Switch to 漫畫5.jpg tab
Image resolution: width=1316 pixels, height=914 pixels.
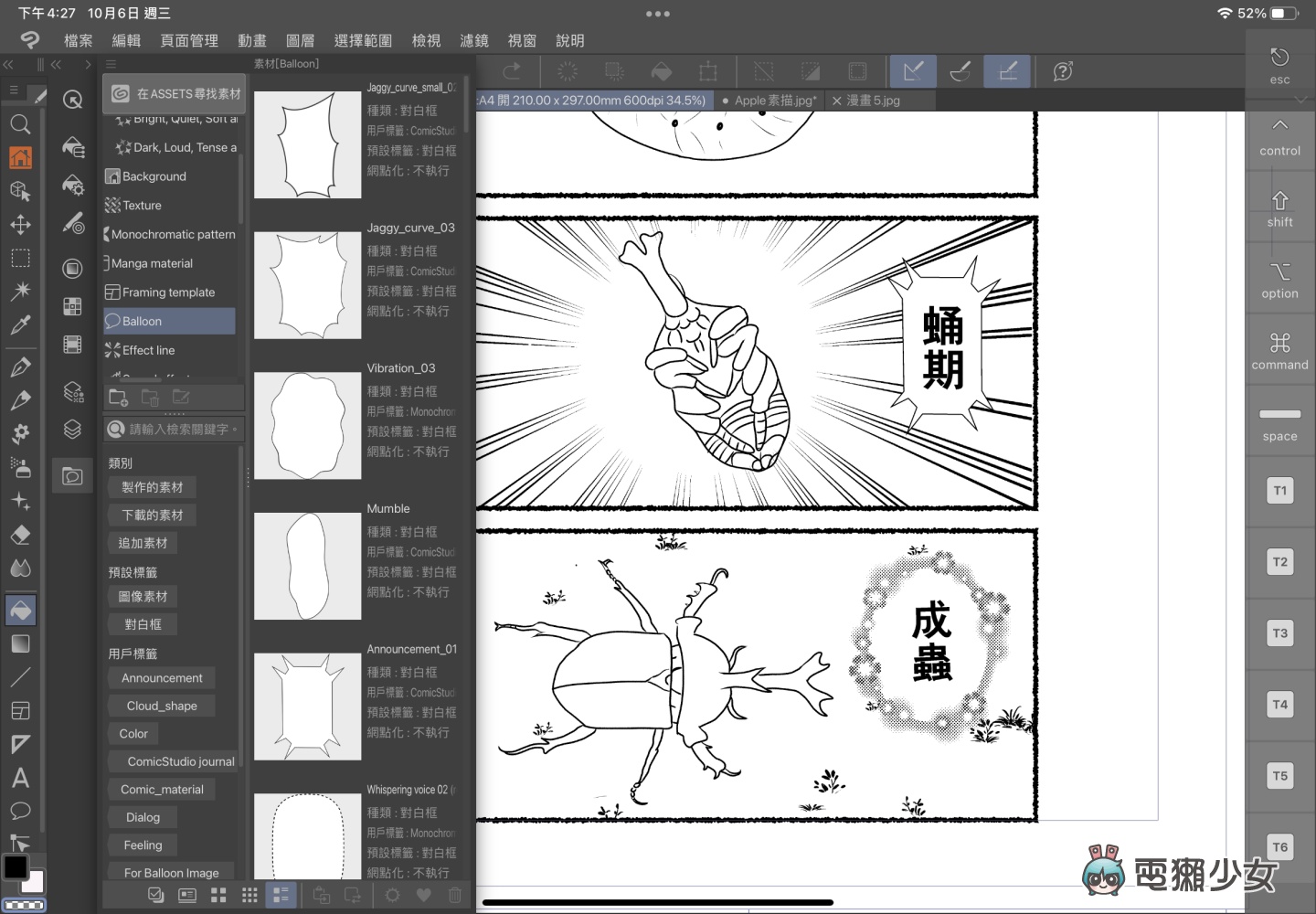(865, 101)
